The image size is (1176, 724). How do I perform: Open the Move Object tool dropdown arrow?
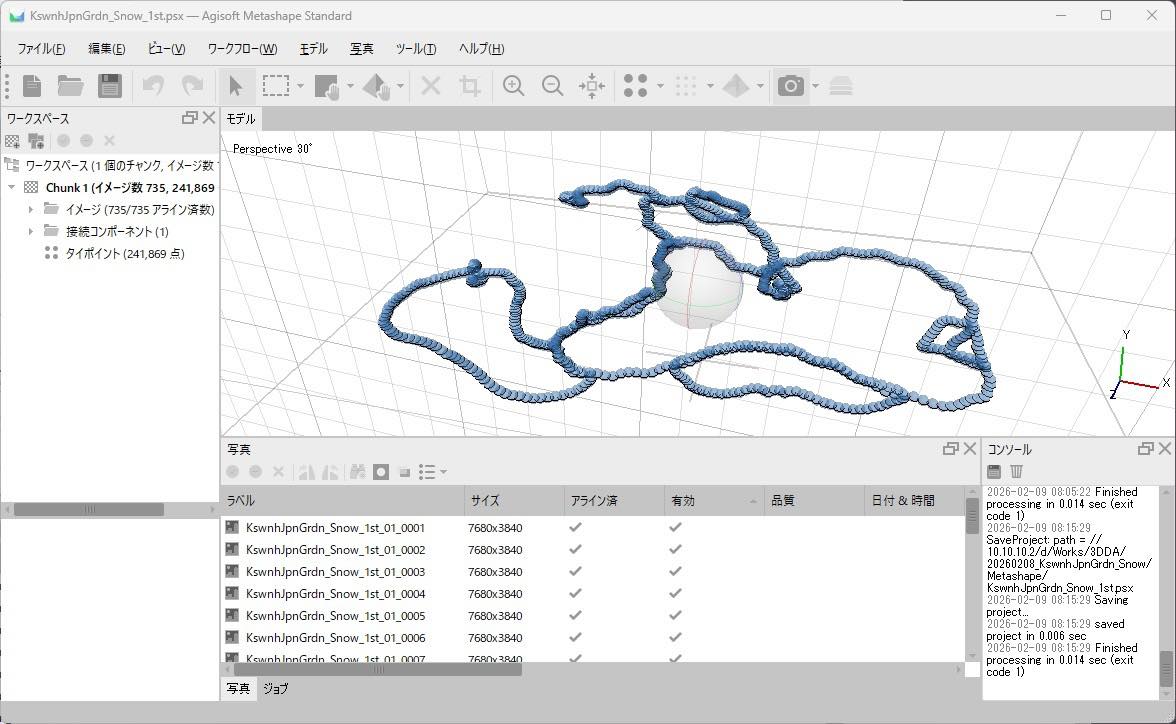pos(400,86)
